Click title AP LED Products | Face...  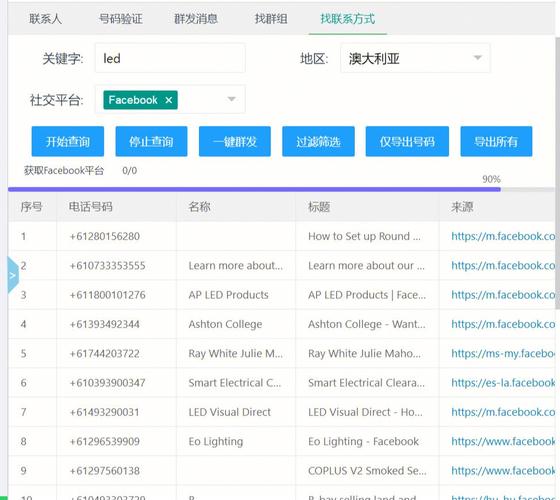(367, 295)
